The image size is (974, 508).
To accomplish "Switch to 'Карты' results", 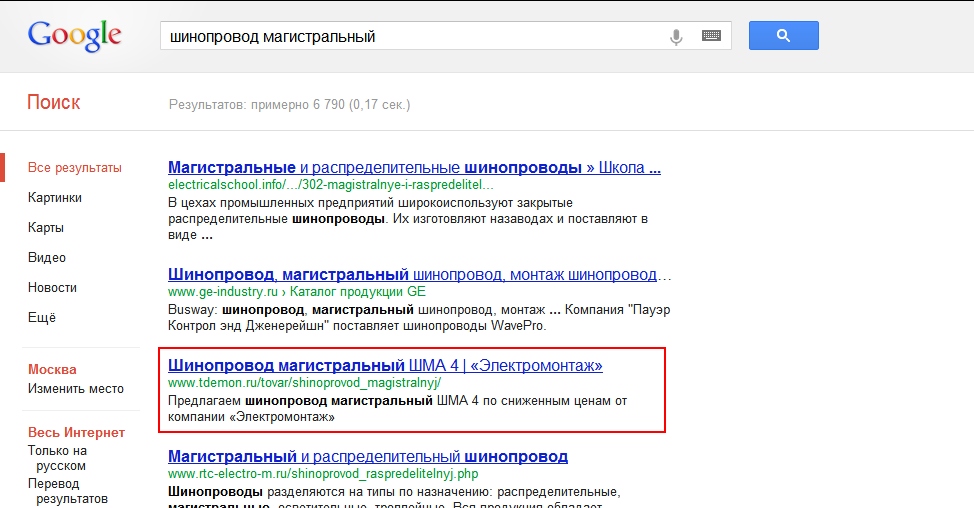I will click(x=46, y=227).
